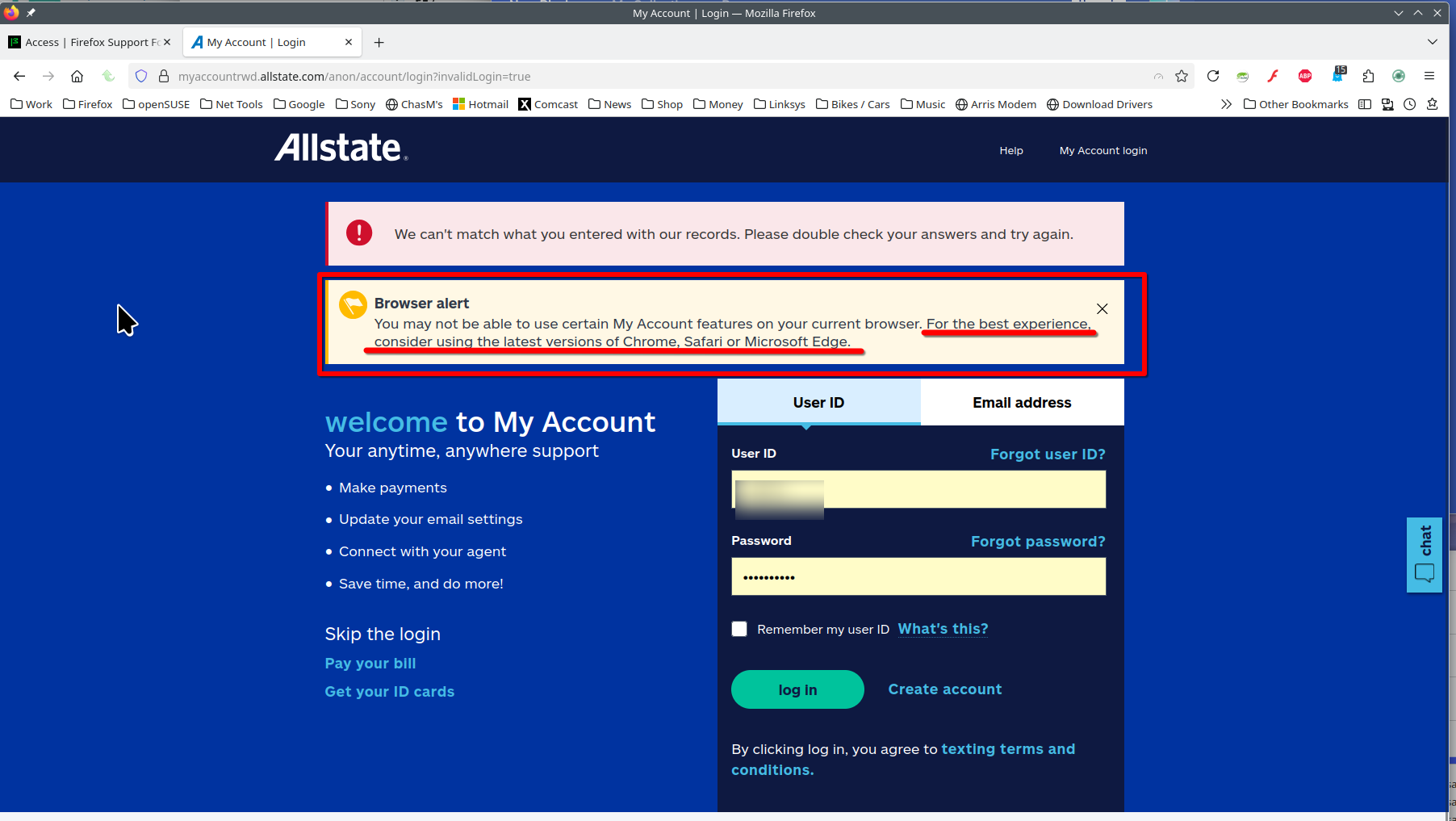The image size is (1456, 821).
Task: Open synced tabs icon in bookmarks bar
Action: tap(1387, 104)
